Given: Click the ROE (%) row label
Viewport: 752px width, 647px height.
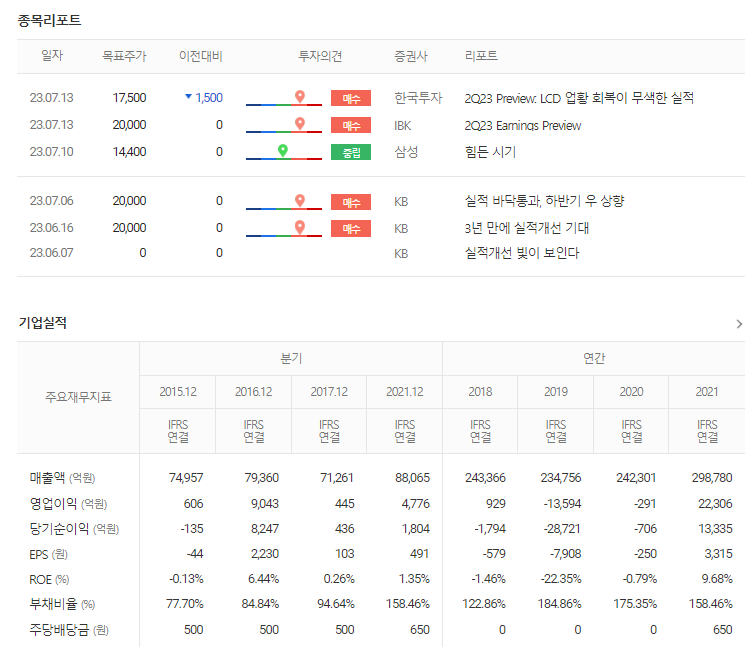Looking at the screenshot, I should (49, 579).
